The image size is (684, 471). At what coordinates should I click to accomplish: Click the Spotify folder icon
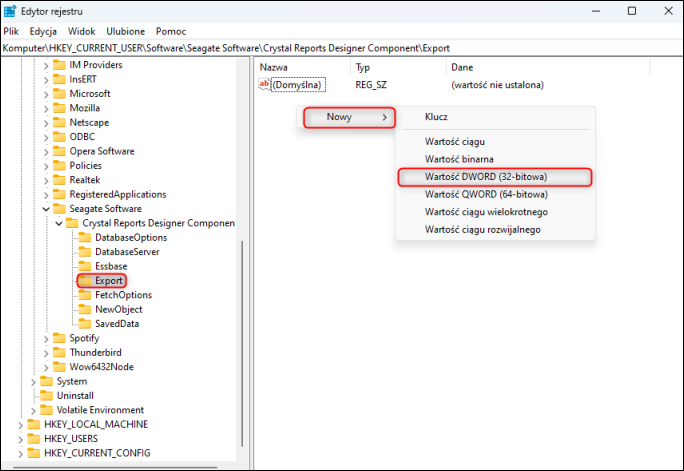pos(59,338)
